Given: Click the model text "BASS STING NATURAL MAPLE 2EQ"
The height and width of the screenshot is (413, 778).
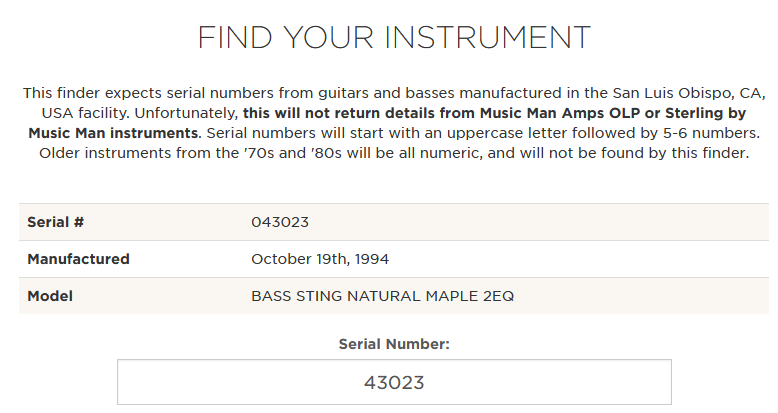Looking at the screenshot, I should (382, 296).
